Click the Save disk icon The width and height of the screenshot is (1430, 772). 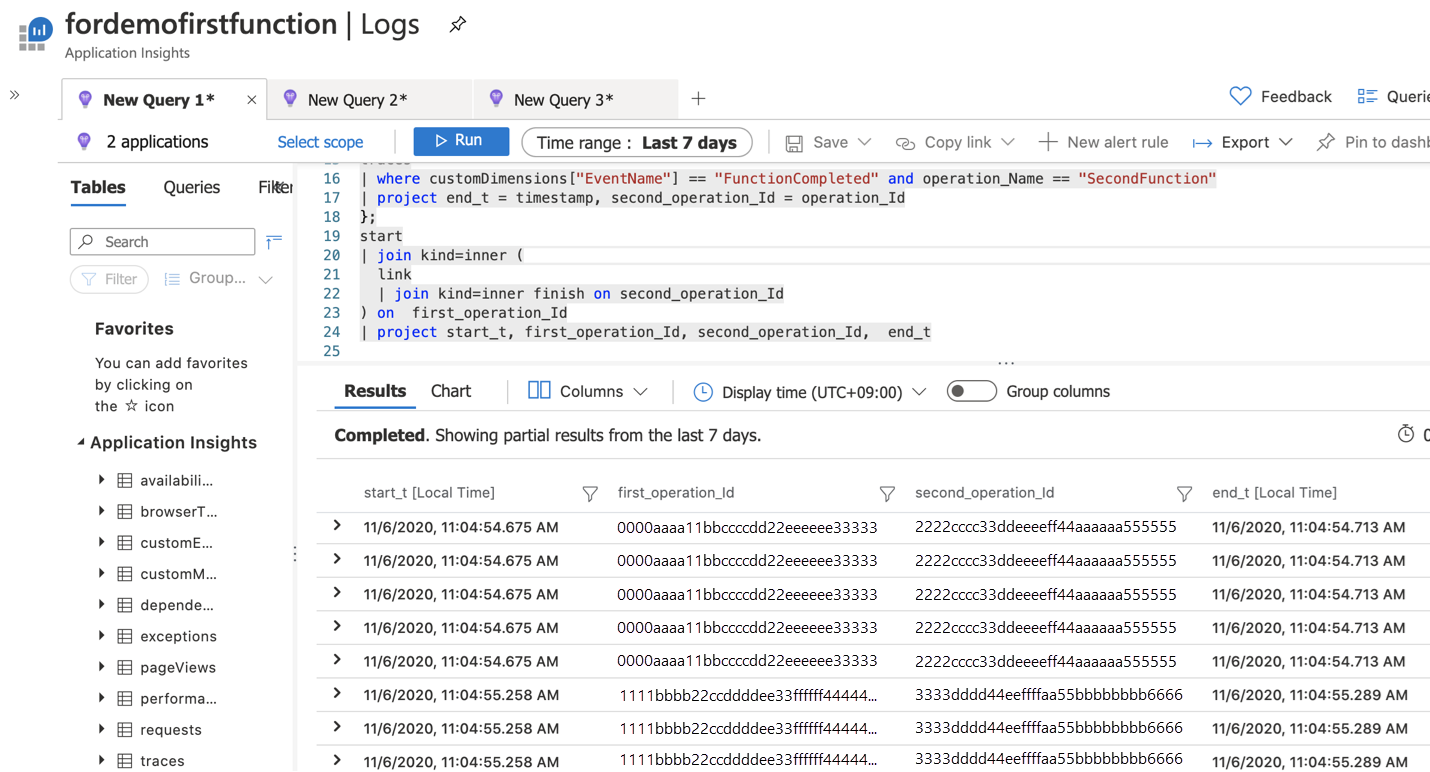pyautogui.click(x=794, y=143)
